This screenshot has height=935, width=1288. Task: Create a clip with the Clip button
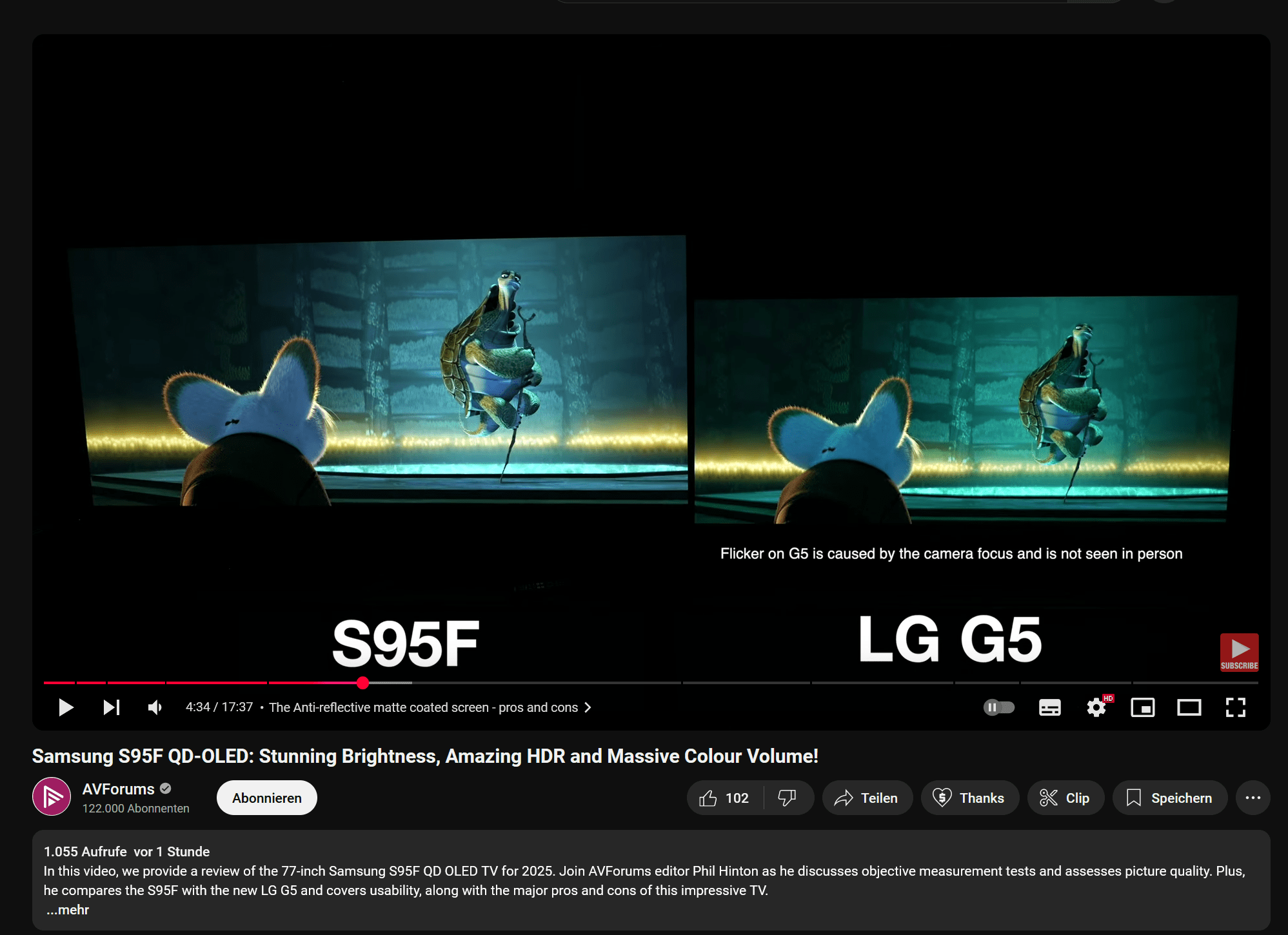[x=1065, y=798]
